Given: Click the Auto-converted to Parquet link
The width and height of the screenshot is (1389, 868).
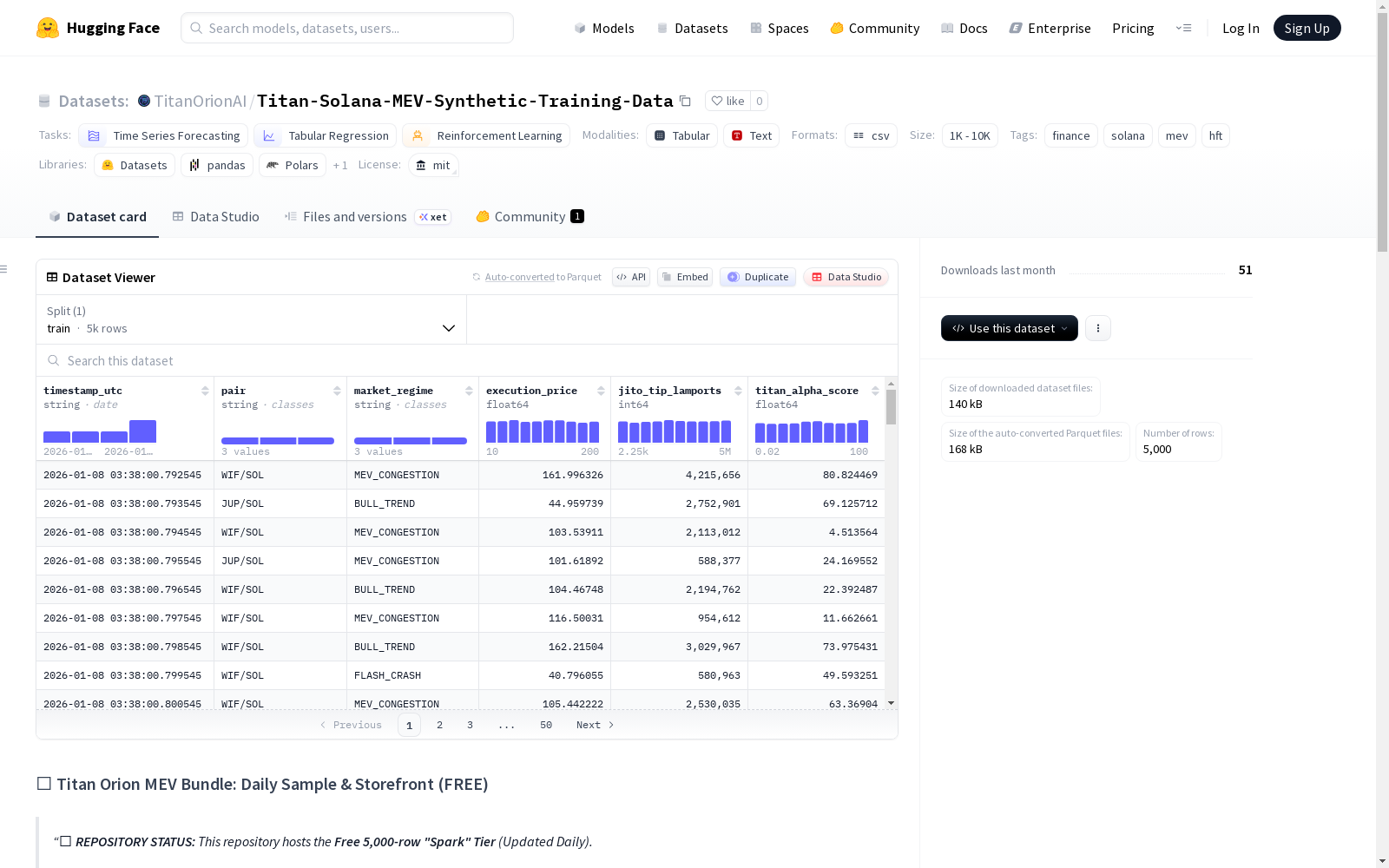Looking at the screenshot, I should (543, 277).
